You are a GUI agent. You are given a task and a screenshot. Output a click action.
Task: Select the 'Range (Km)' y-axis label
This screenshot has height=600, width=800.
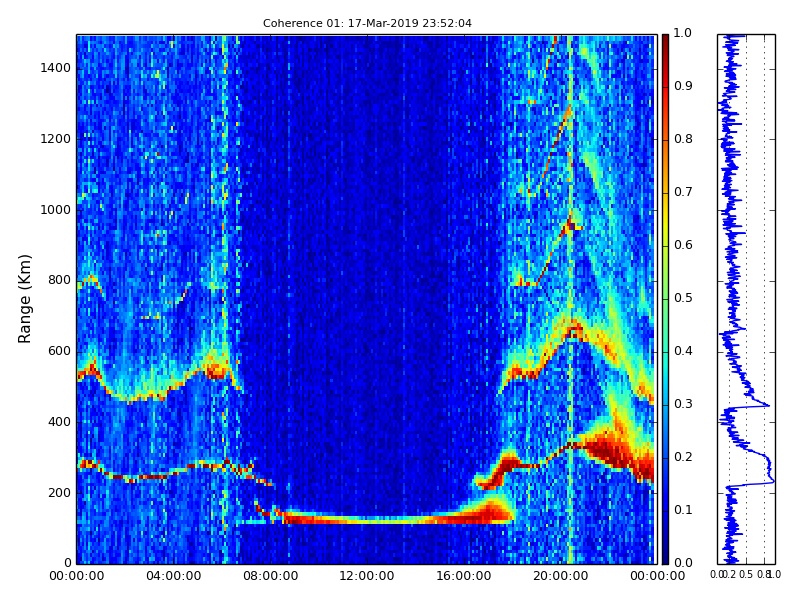tap(24, 299)
